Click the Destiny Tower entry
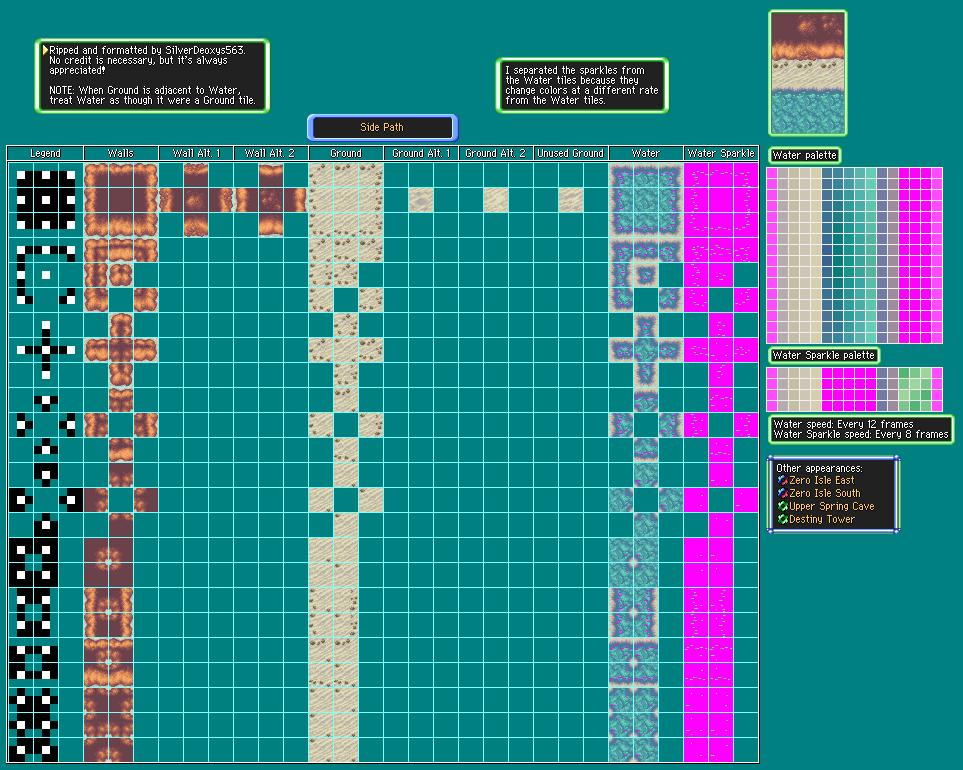963x770 pixels. [x=822, y=519]
